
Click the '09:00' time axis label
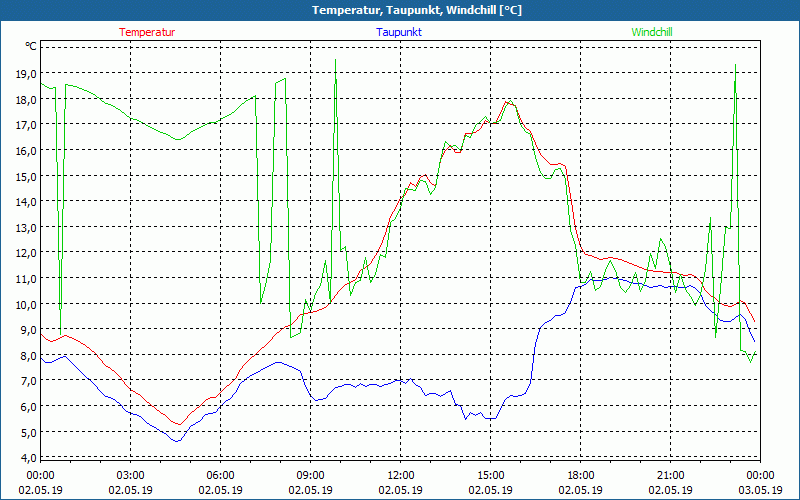[x=311, y=476]
